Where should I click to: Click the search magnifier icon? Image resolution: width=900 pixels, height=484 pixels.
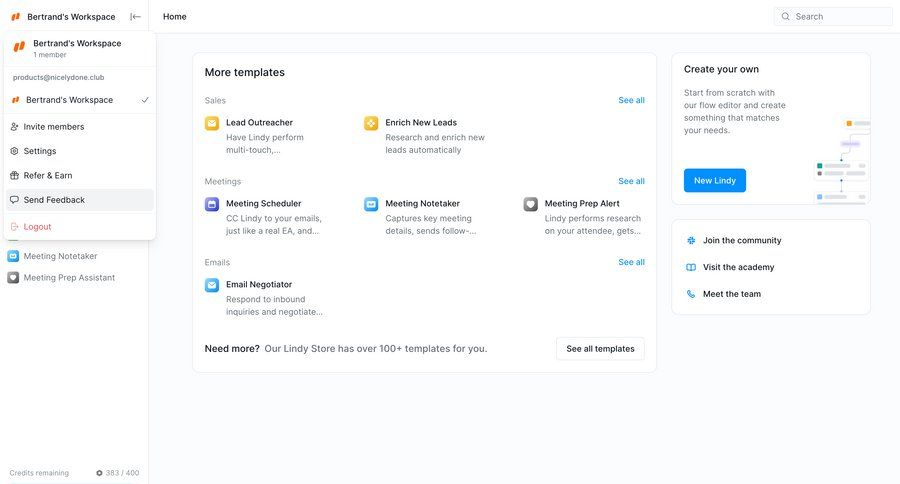coord(785,17)
